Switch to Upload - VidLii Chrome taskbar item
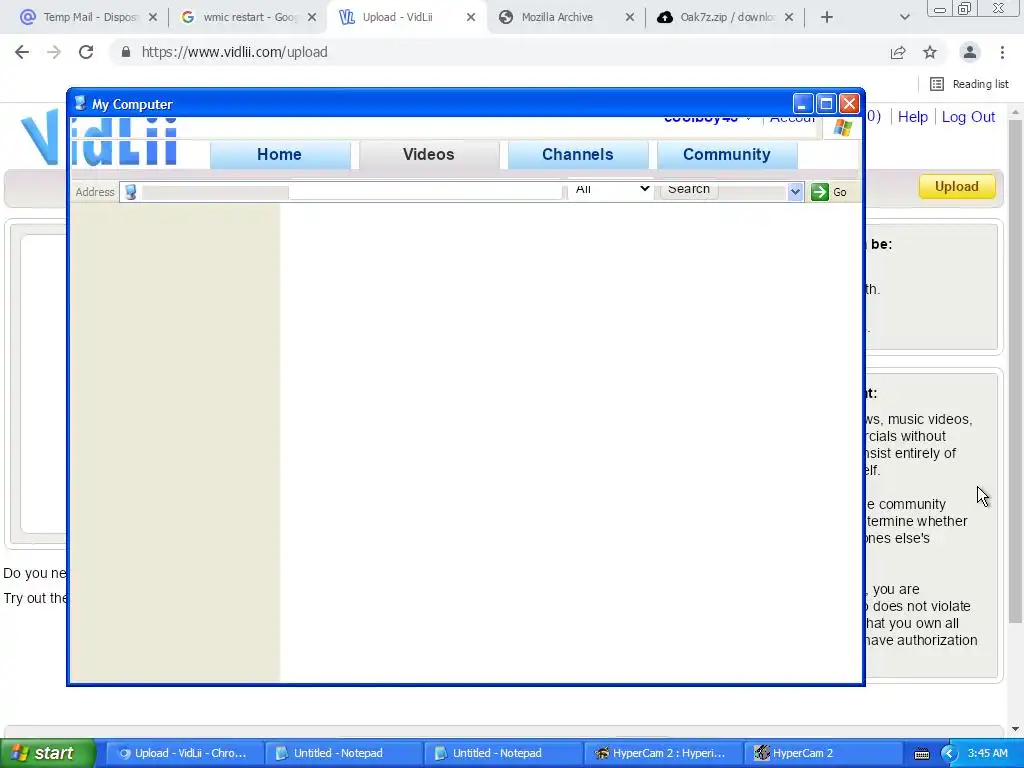This screenshot has height=768, width=1024. pyautogui.click(x=184, y=754)
